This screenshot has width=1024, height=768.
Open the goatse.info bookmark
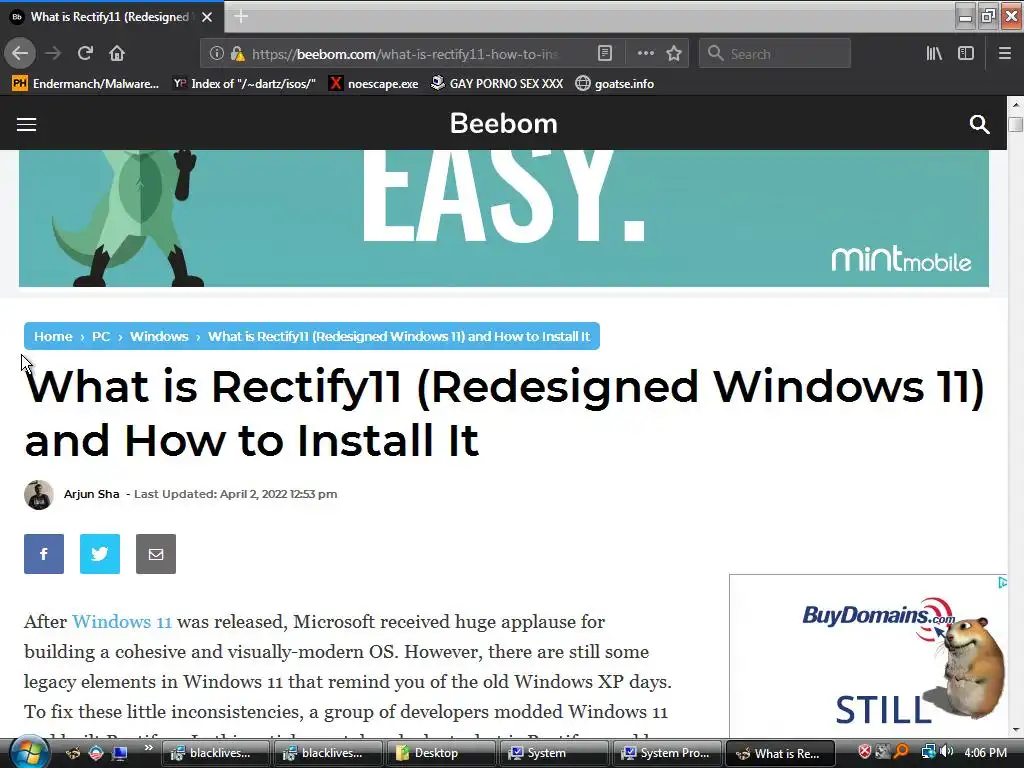615,84
